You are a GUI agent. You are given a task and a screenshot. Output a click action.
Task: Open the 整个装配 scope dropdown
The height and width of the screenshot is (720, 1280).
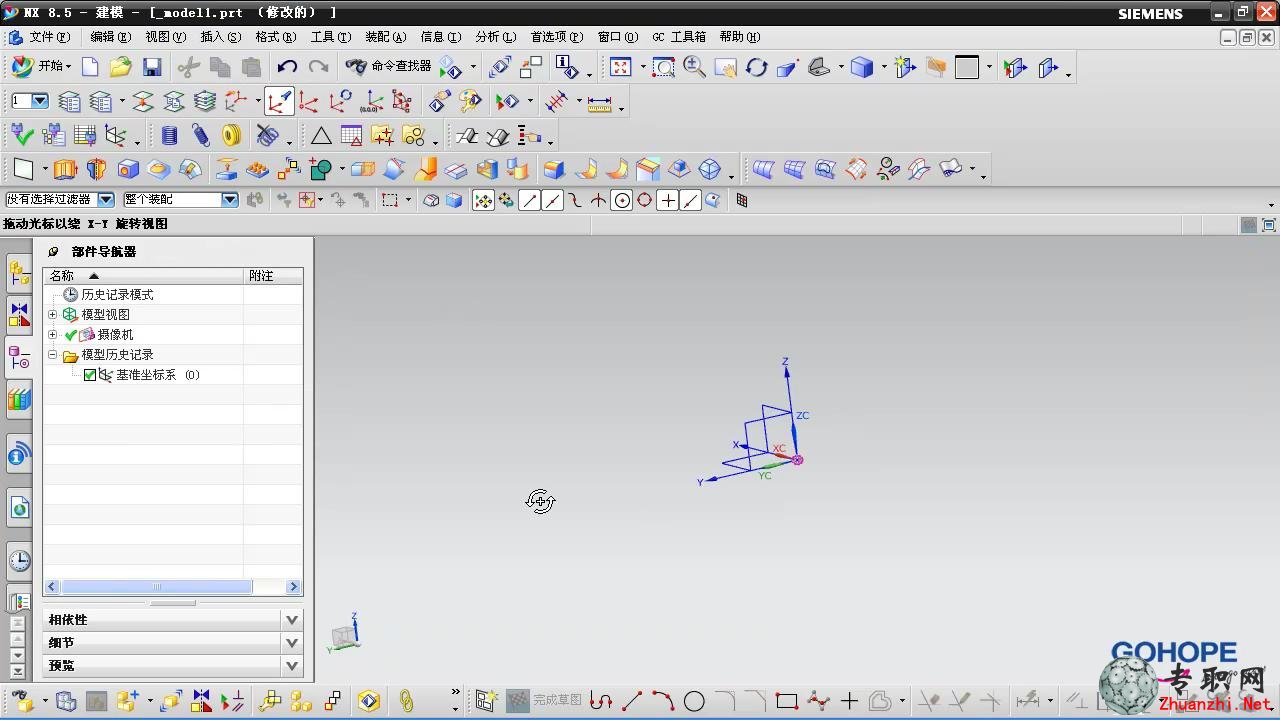point(230,200)
